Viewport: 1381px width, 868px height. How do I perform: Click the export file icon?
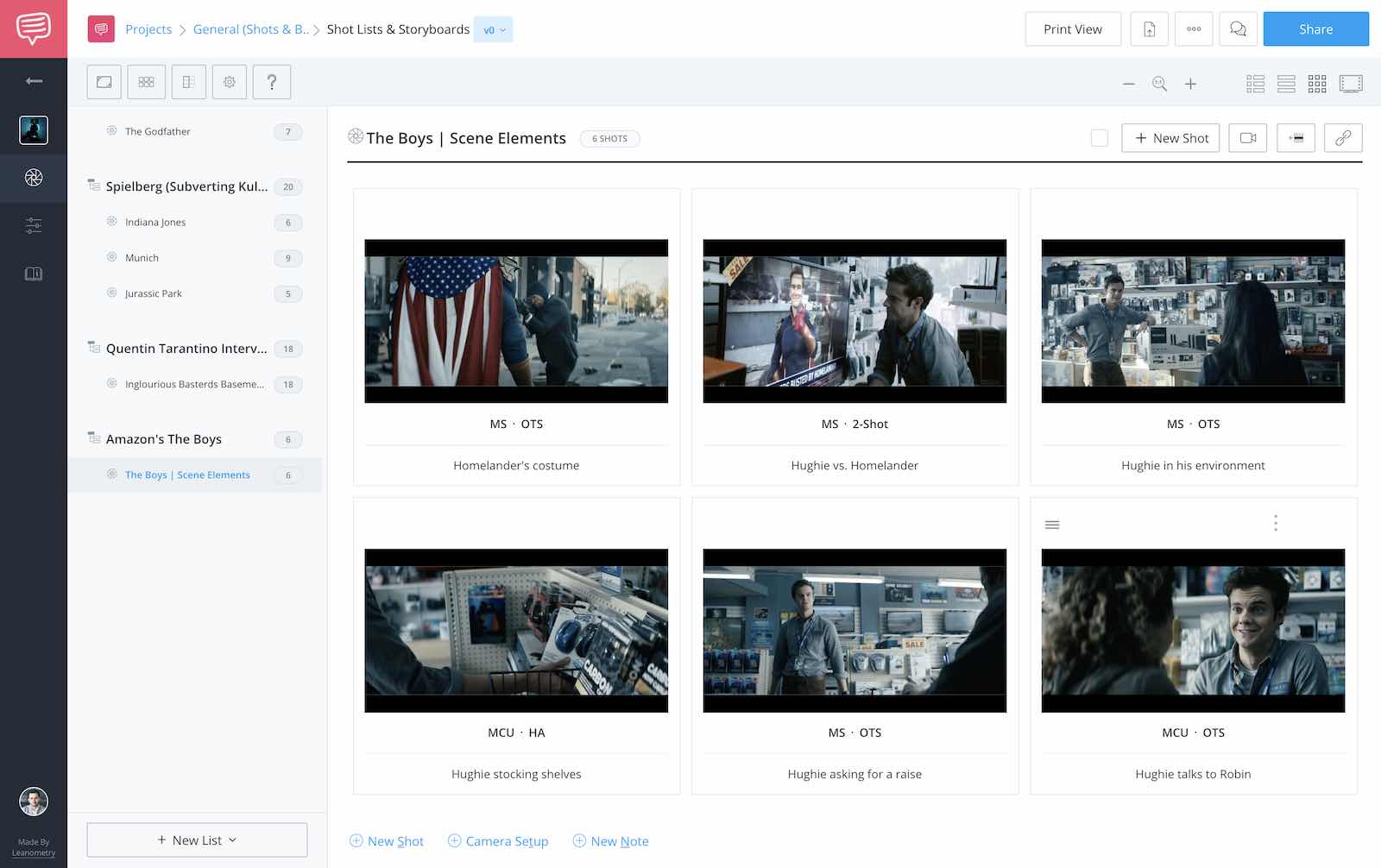point(1150,29)
